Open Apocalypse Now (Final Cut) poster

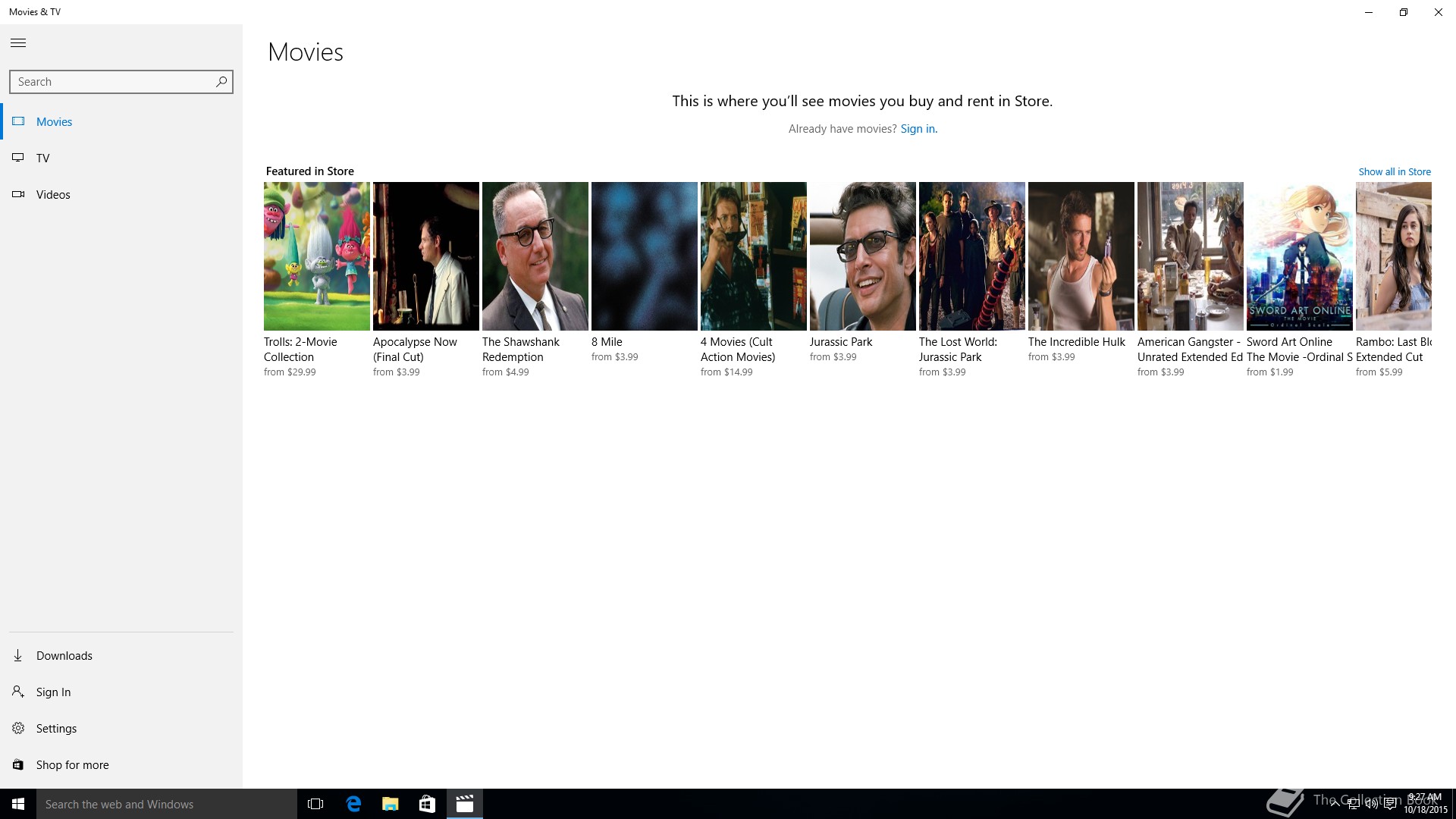pyautogui.click(x=426, y=256)
